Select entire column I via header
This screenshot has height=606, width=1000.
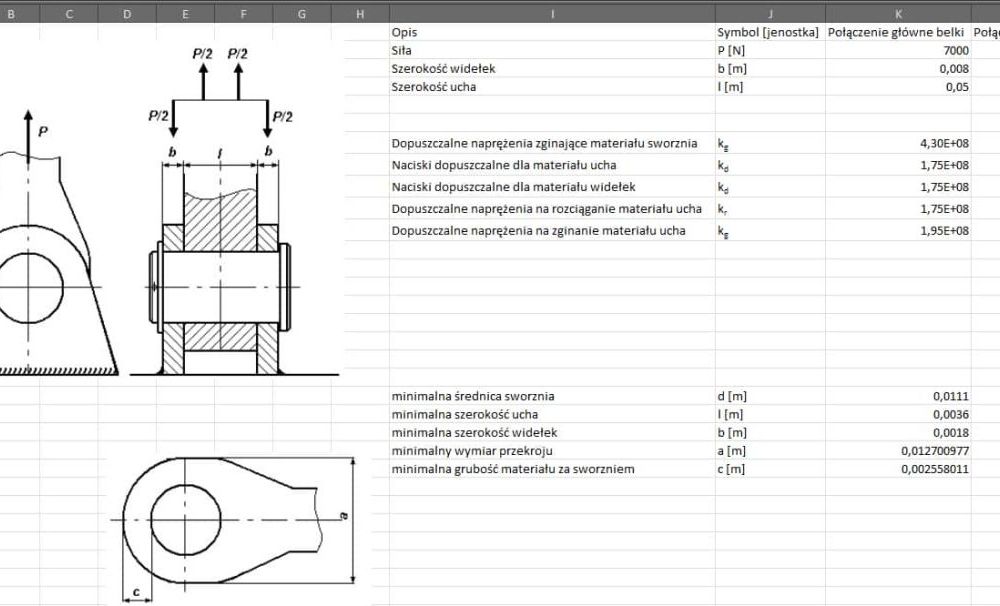pyautogui.click(x=552, y=13)
